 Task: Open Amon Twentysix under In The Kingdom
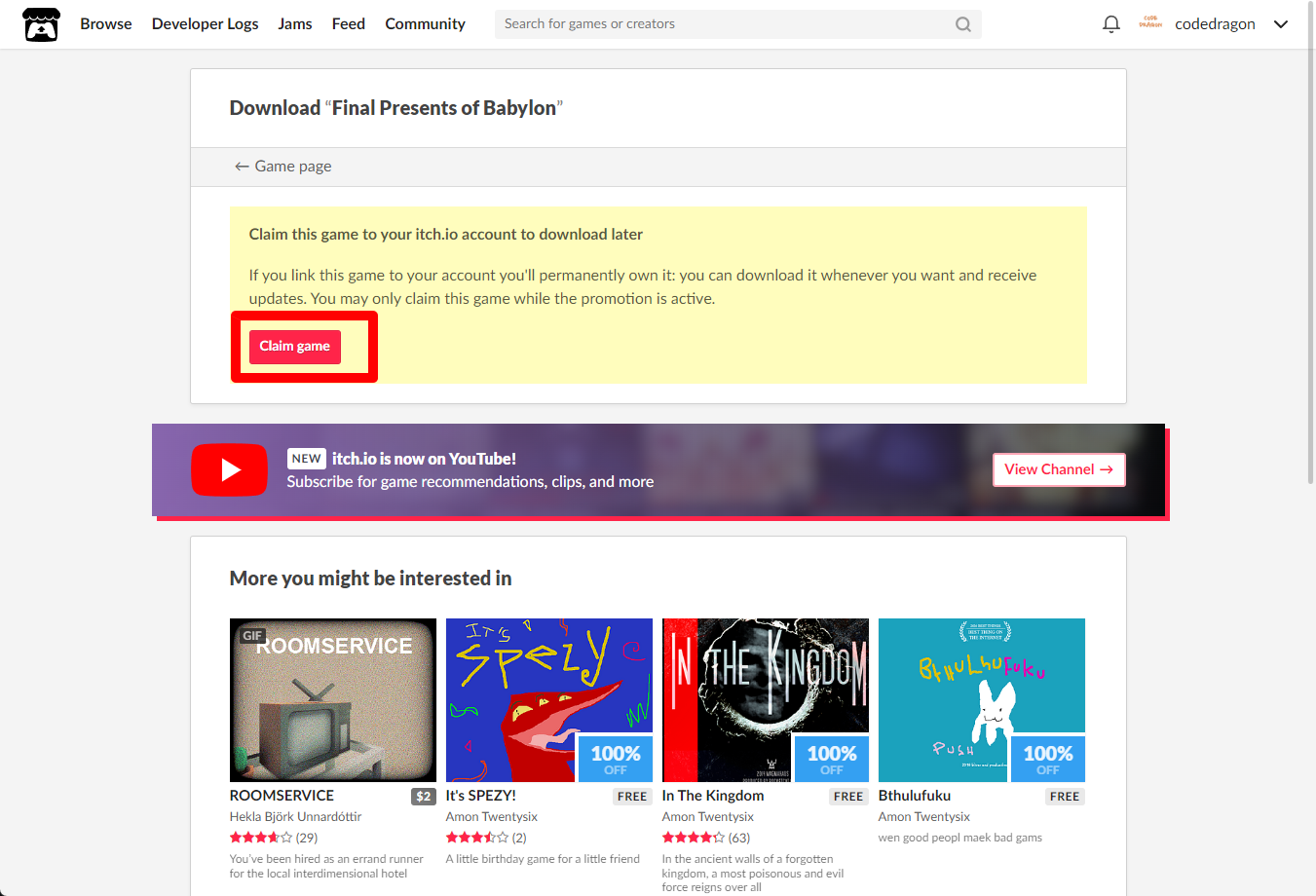pyautogui.click(x=708, y=817)
